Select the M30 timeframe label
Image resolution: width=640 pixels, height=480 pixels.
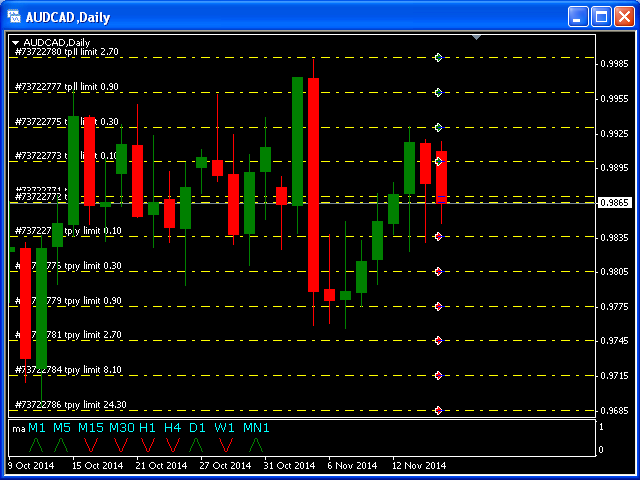click(x=121, y=428)
